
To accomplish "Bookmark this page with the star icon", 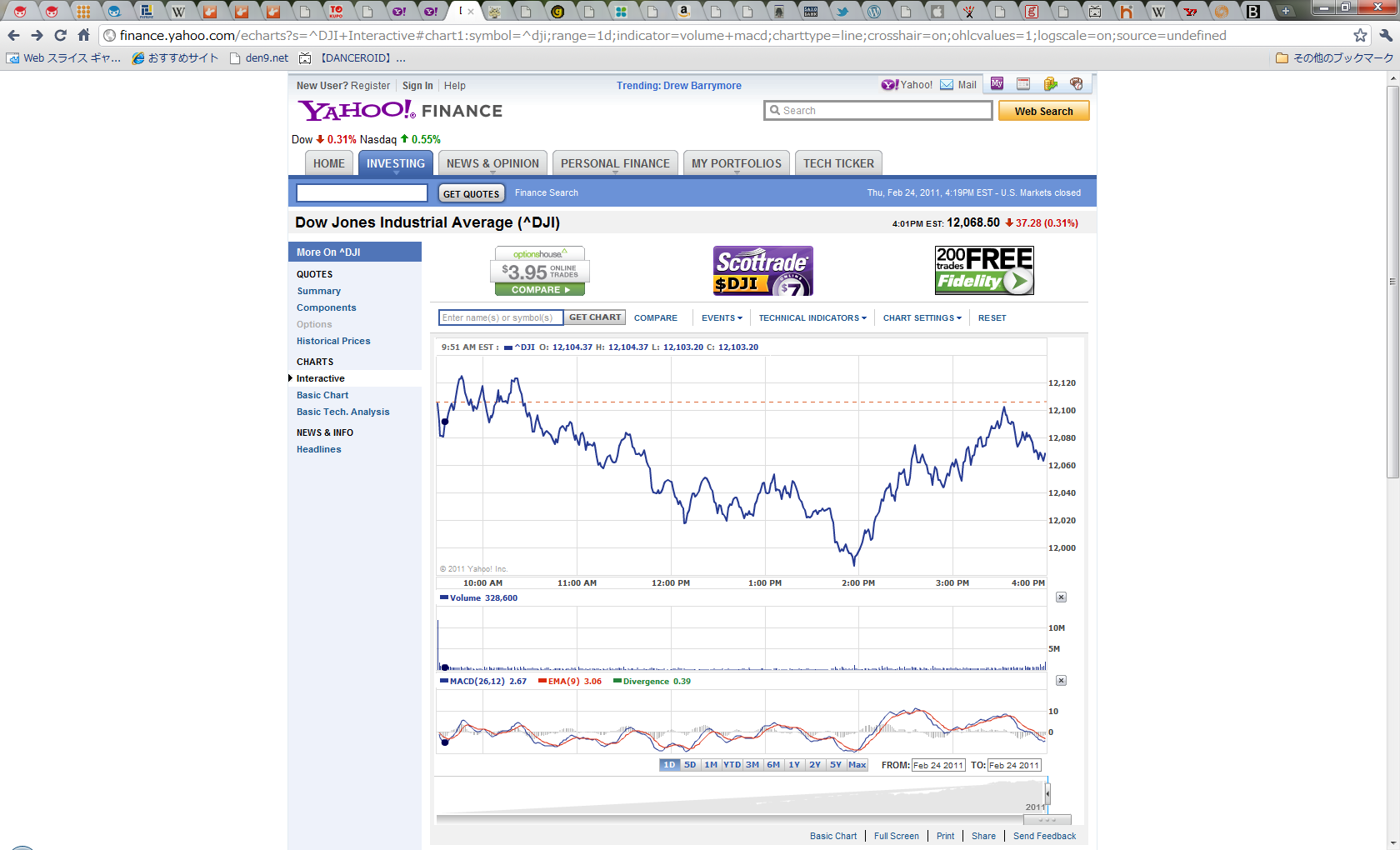I will [x=1361, y=35].
